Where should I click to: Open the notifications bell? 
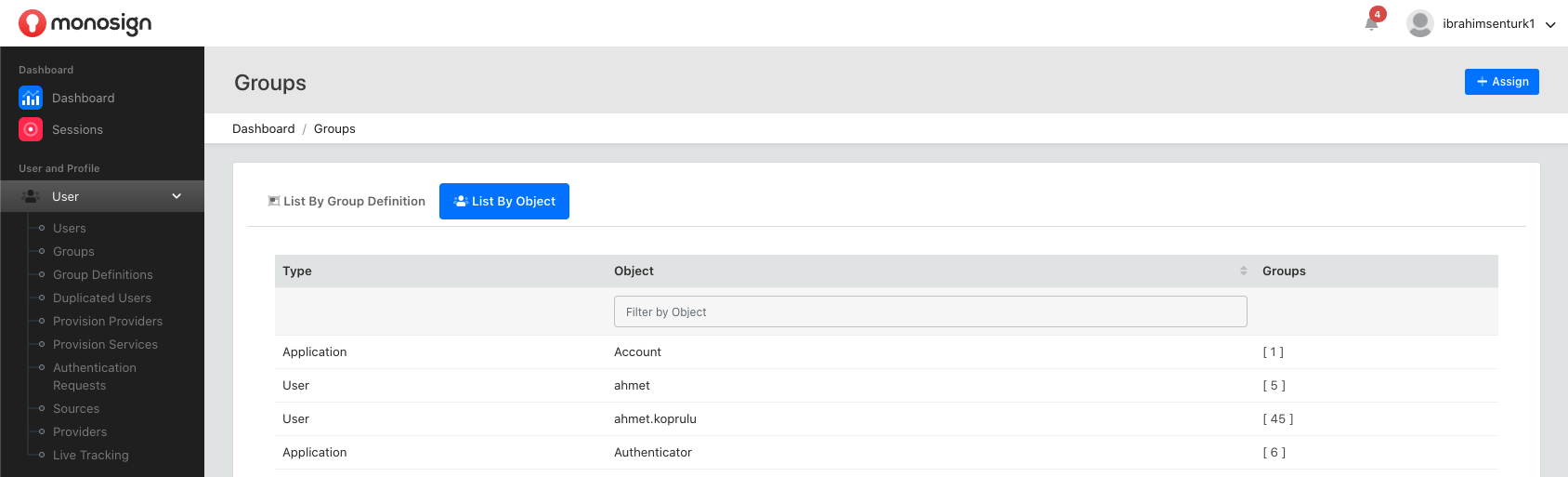pyautogui.click(x=1371, y=22)
